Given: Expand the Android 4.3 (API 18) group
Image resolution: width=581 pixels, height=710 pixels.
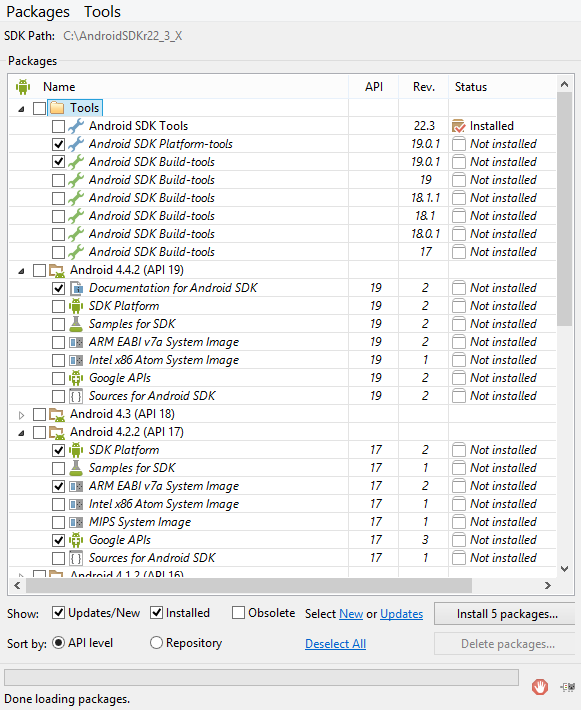Looking at the screenshot, I should point(21,415).
